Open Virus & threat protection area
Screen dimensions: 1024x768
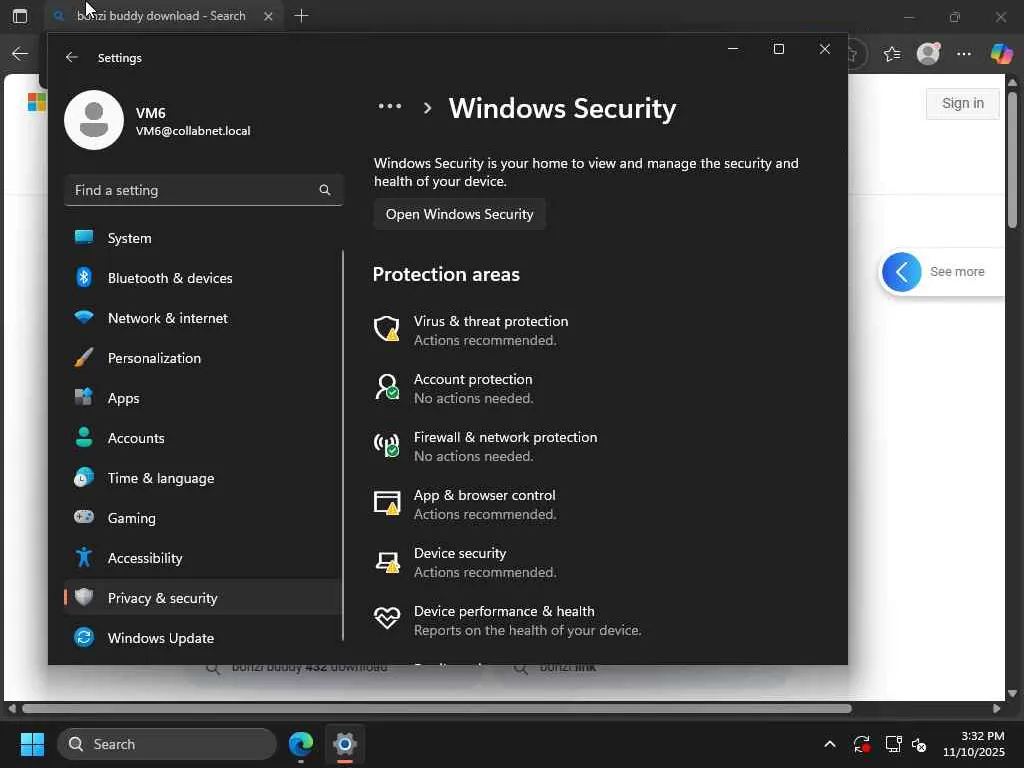[490, 330]
